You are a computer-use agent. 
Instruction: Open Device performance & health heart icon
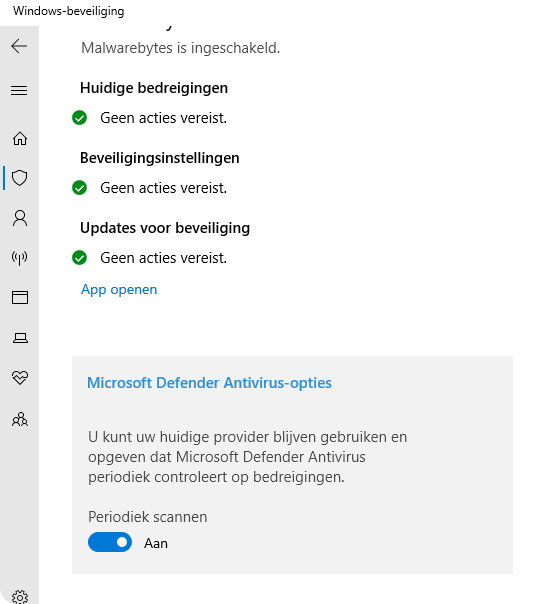(20, 378)
